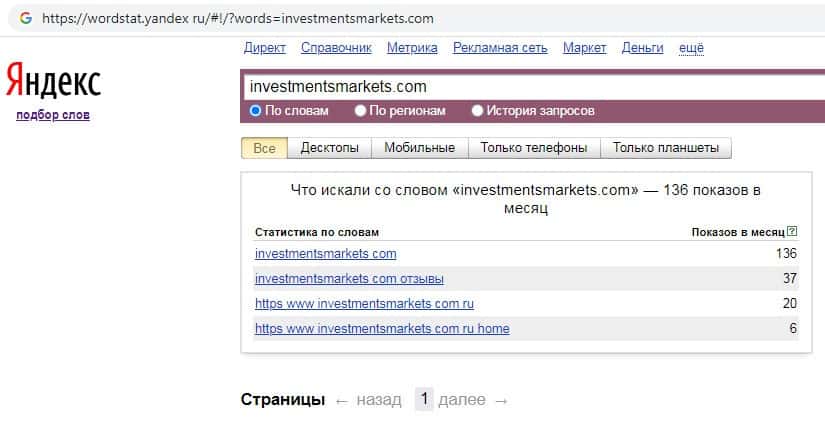Open the Только планшеты tab
The width and height of the screenshot is (825, 425).
666,148
